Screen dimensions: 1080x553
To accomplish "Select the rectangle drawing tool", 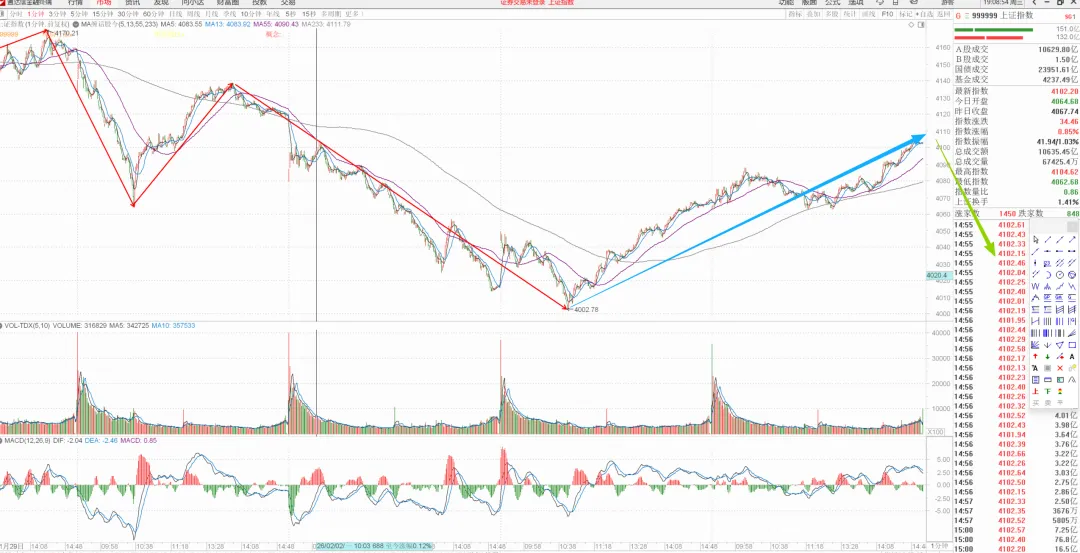I will point(1072,345).
